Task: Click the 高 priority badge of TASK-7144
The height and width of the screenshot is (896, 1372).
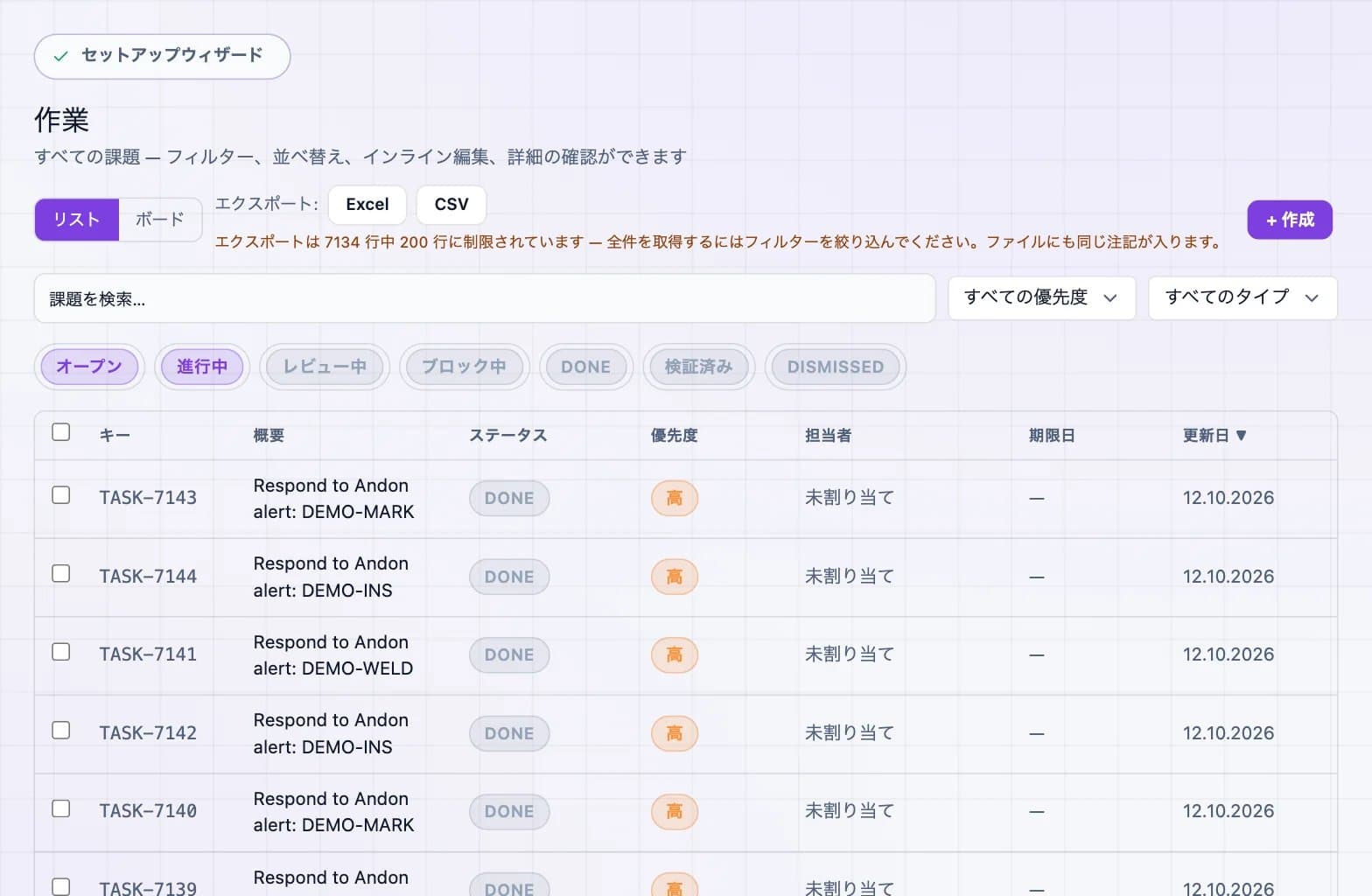Action: (x=675, y=577)
